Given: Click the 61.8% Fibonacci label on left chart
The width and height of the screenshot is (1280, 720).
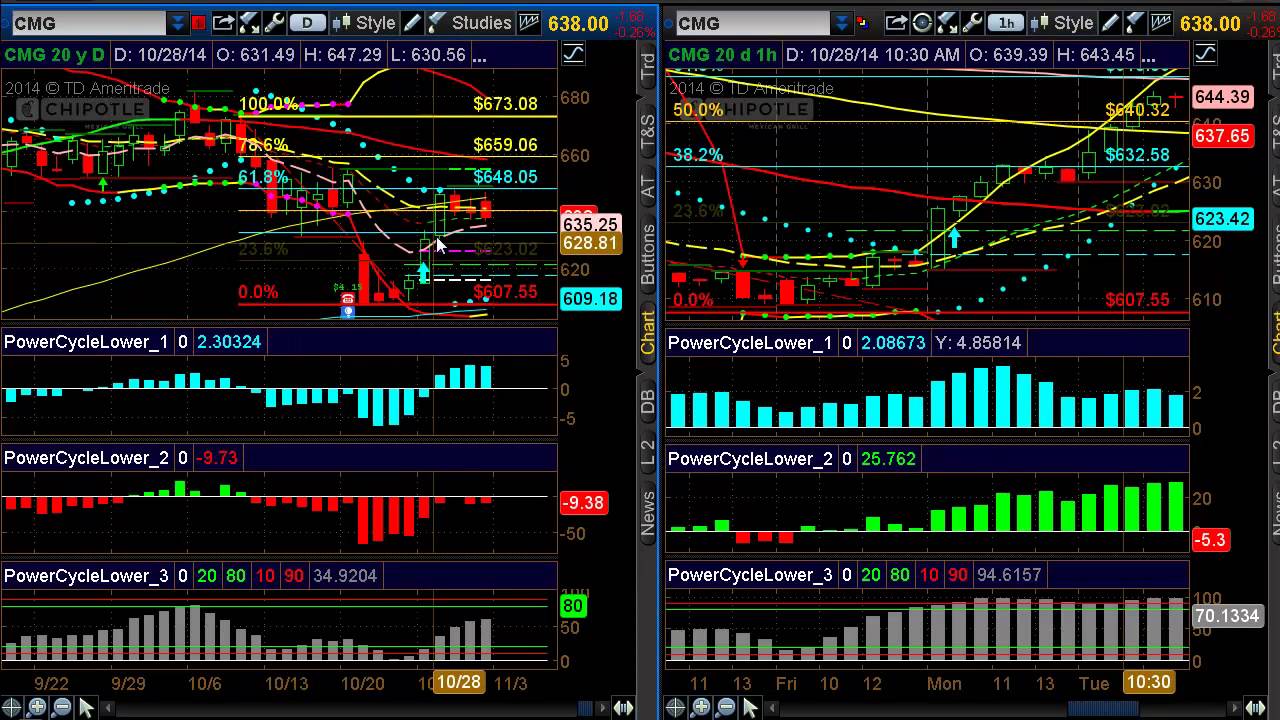Looking at the screenshot, I should [263, 177].
